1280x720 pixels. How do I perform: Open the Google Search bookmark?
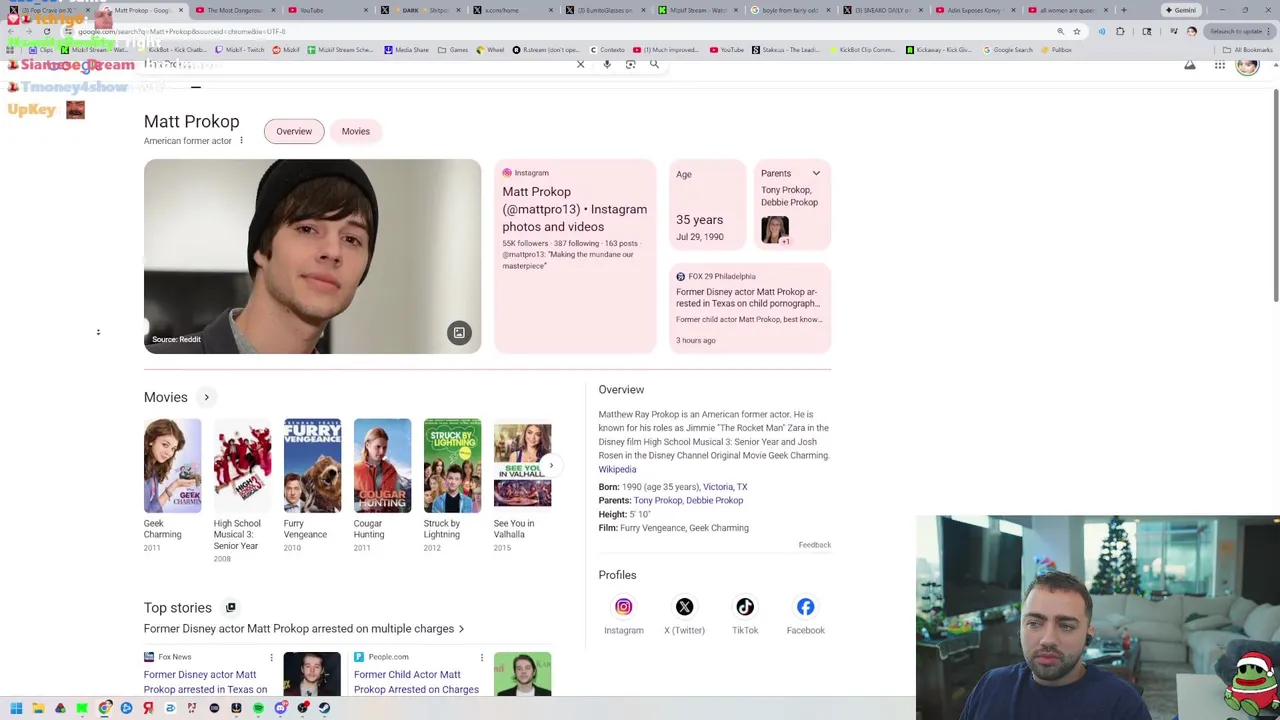(x=1008, y=50)
